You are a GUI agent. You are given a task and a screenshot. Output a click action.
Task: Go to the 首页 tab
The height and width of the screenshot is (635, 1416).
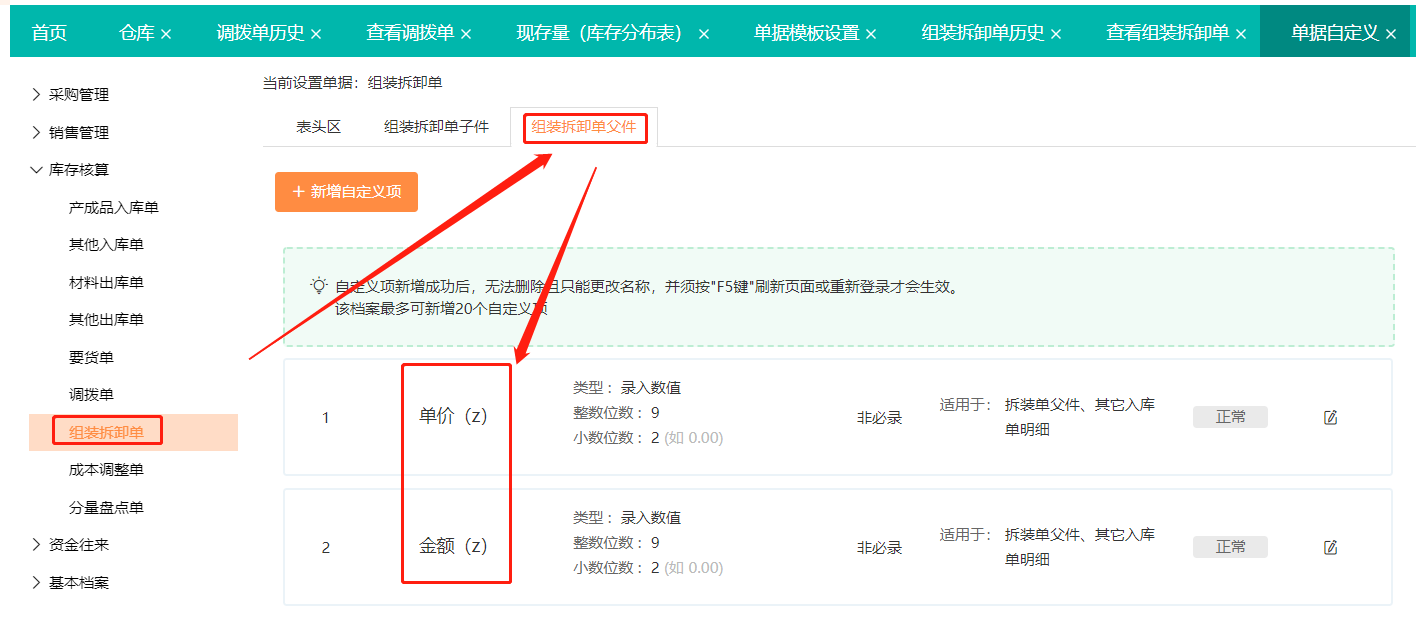coord(49,33)
